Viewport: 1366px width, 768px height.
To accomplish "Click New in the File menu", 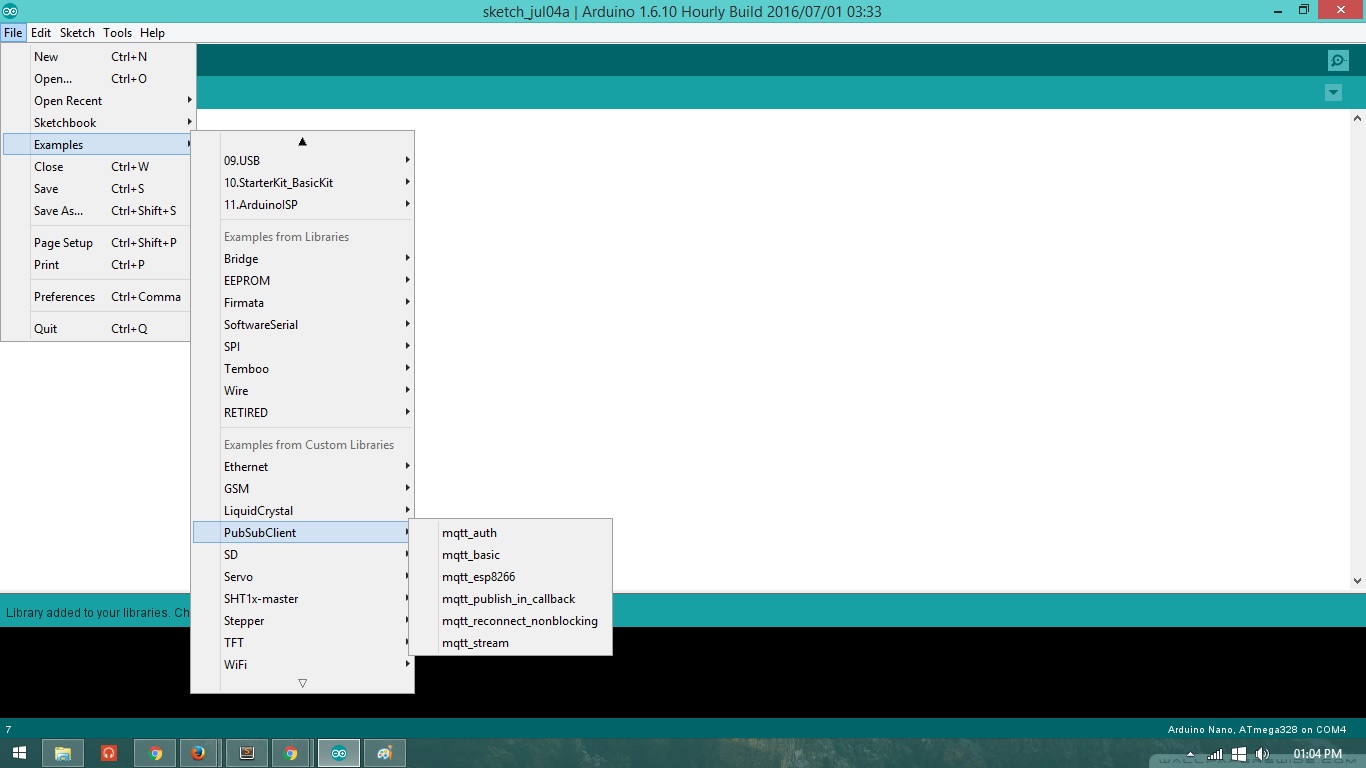I will pyautogui.click(x=98, y=57).
